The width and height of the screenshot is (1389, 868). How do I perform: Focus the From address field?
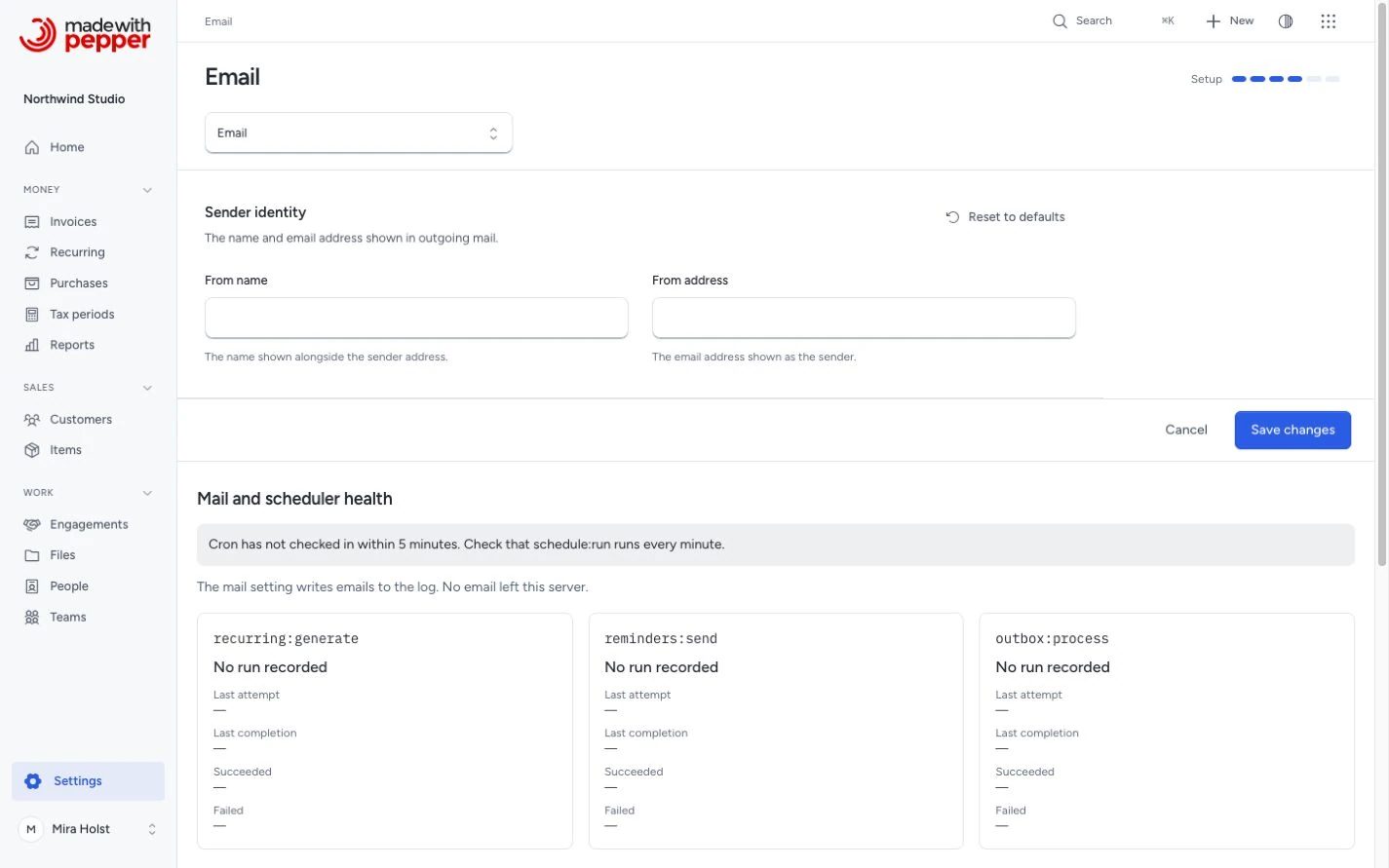point(864,318)
